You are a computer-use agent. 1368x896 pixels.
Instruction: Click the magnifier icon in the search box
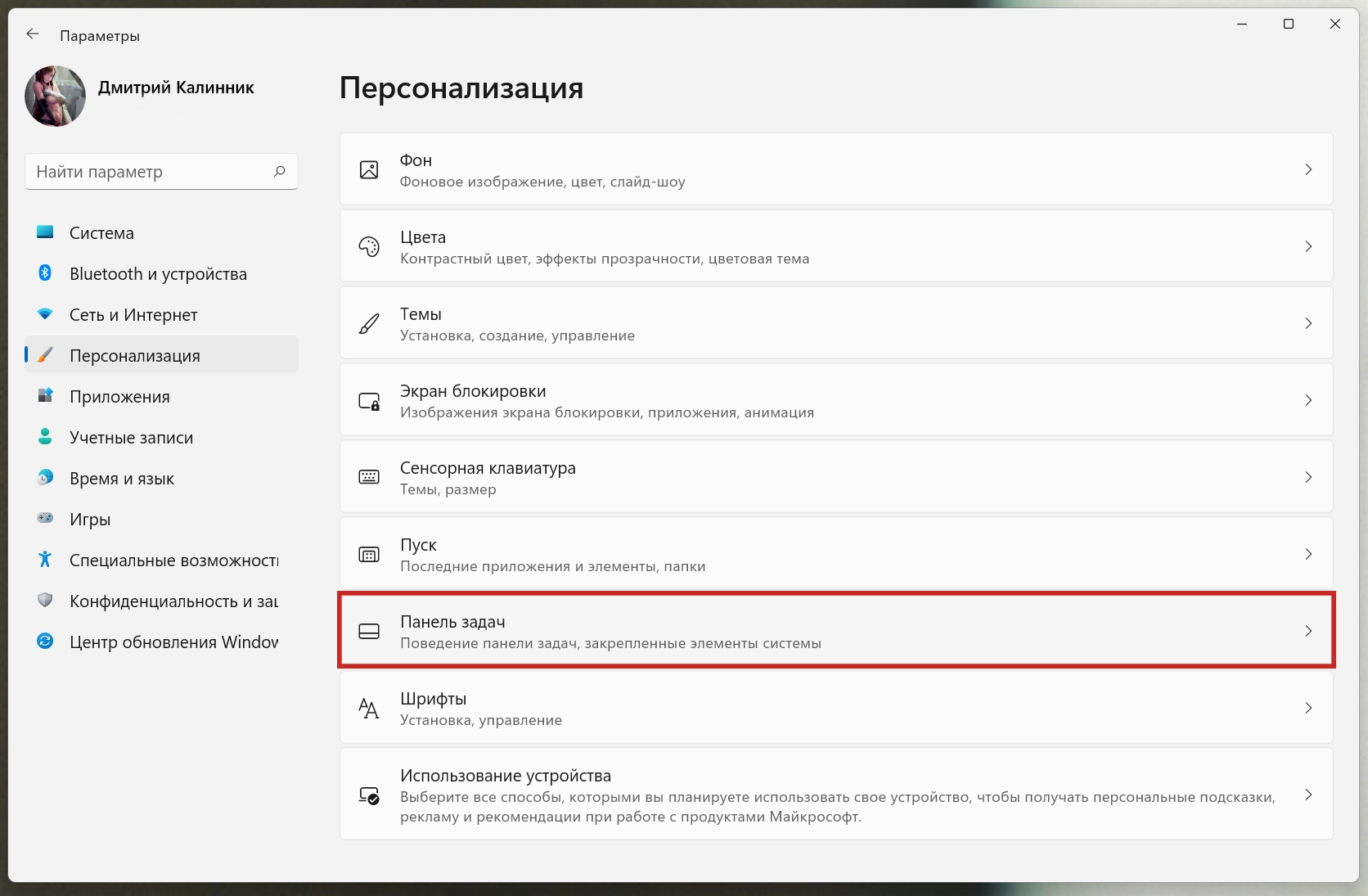pos(280,171)
